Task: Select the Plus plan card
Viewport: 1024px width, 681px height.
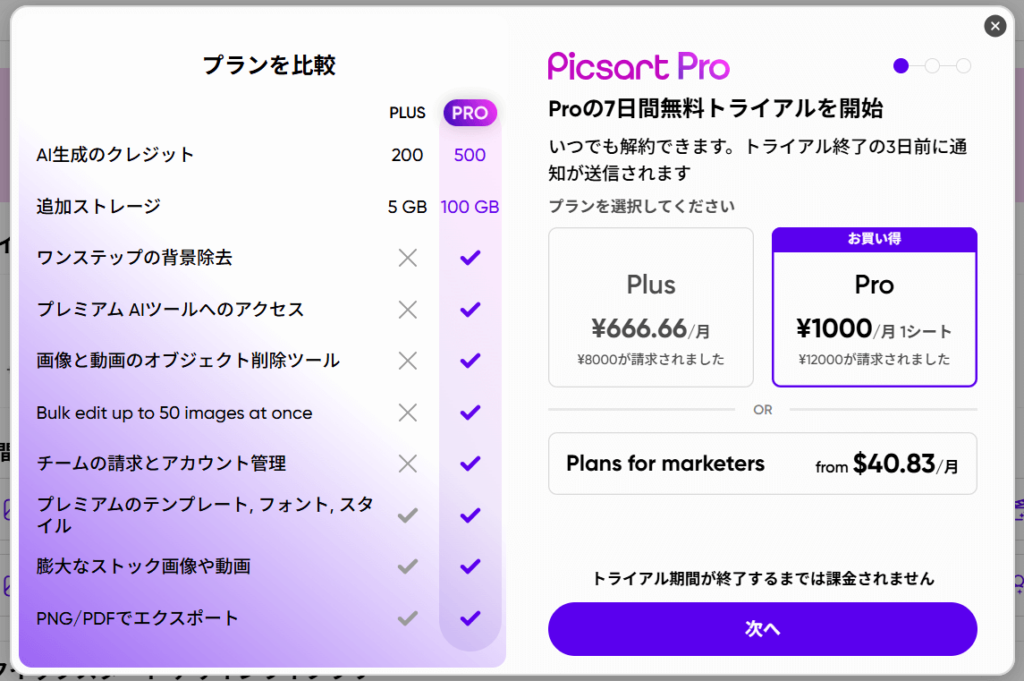Action: (x=651, y=307)
